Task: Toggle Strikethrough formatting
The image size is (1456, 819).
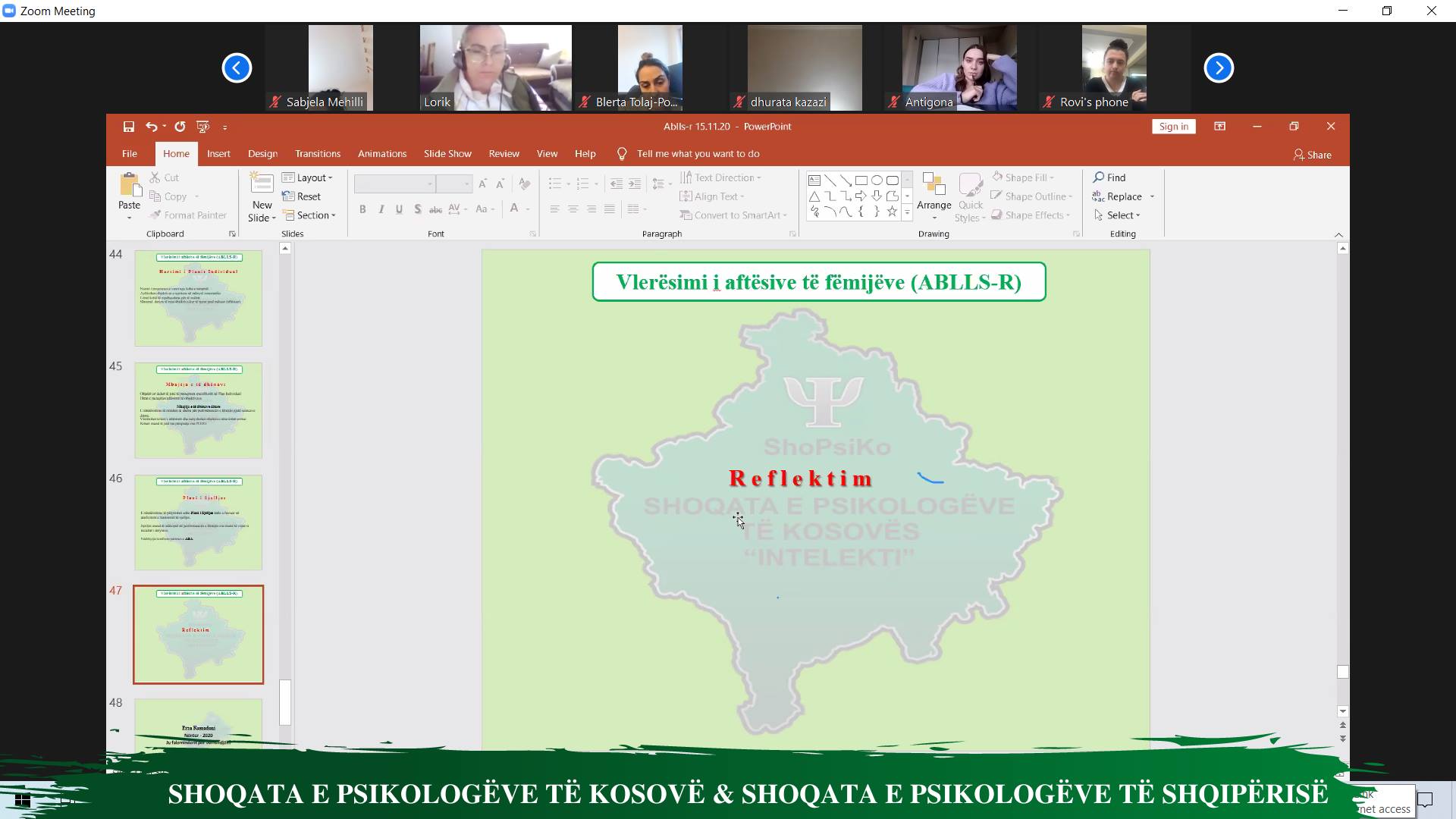Action: [x=435, y=209]
